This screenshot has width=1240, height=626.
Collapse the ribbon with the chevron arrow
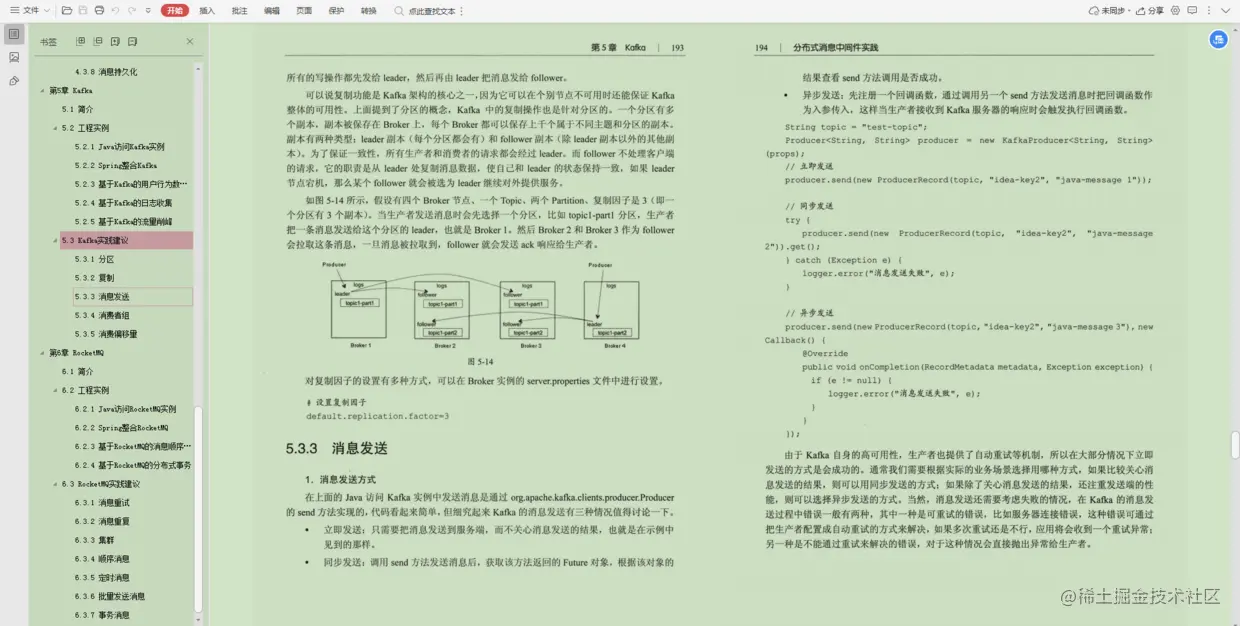1225,10
